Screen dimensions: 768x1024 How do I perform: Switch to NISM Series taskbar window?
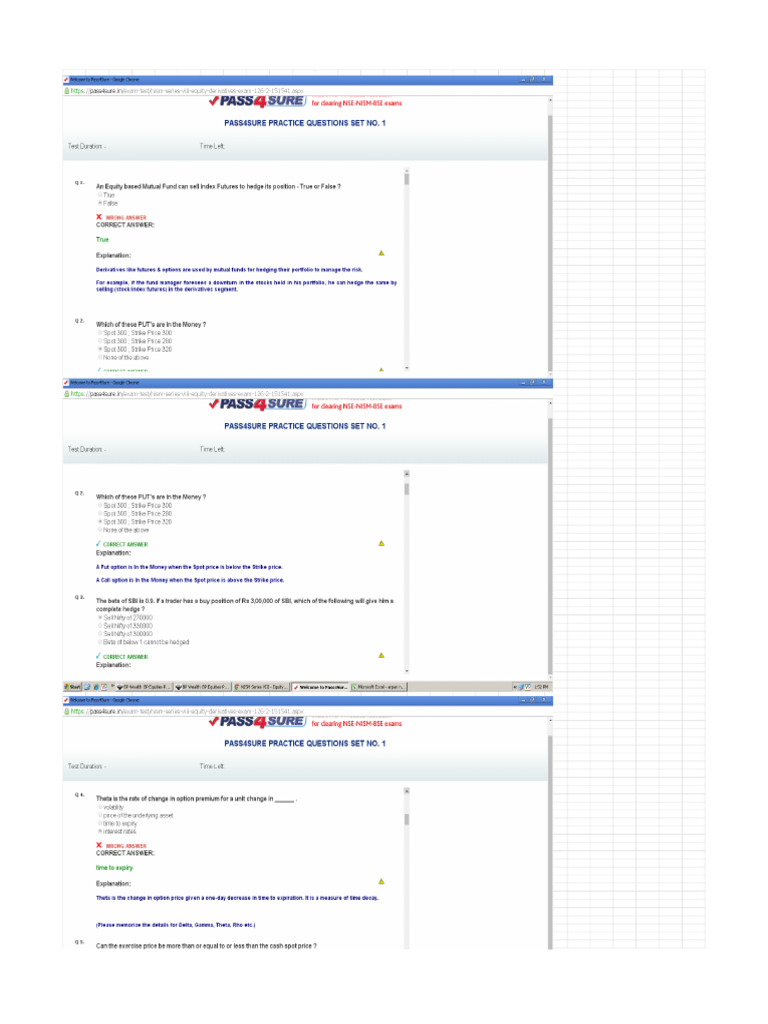pyautogui.click(x=261, y=687)
